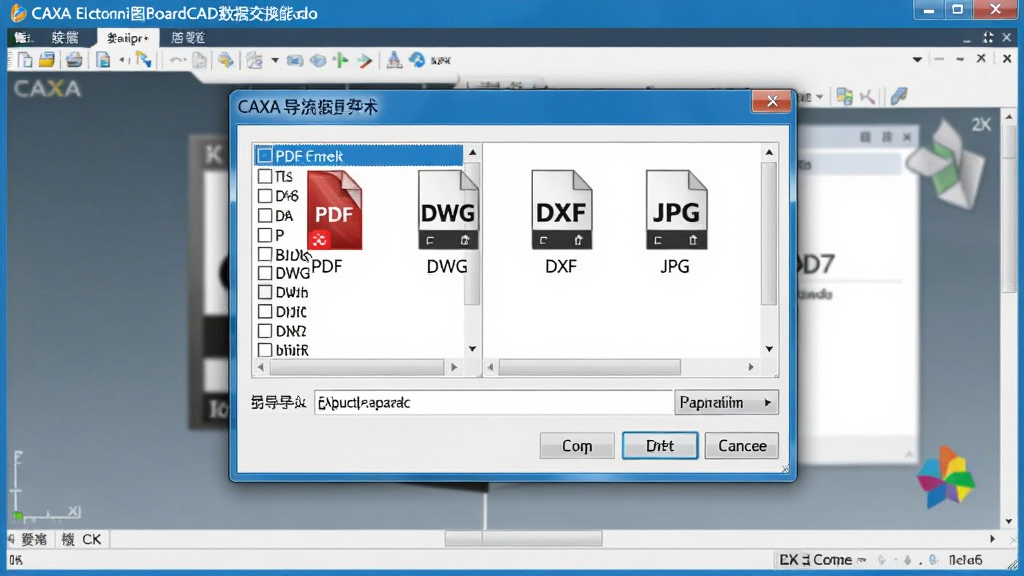Click the Print toolbar icon
Viewport: 1024px width, 576px height.
tap(74, 60)
